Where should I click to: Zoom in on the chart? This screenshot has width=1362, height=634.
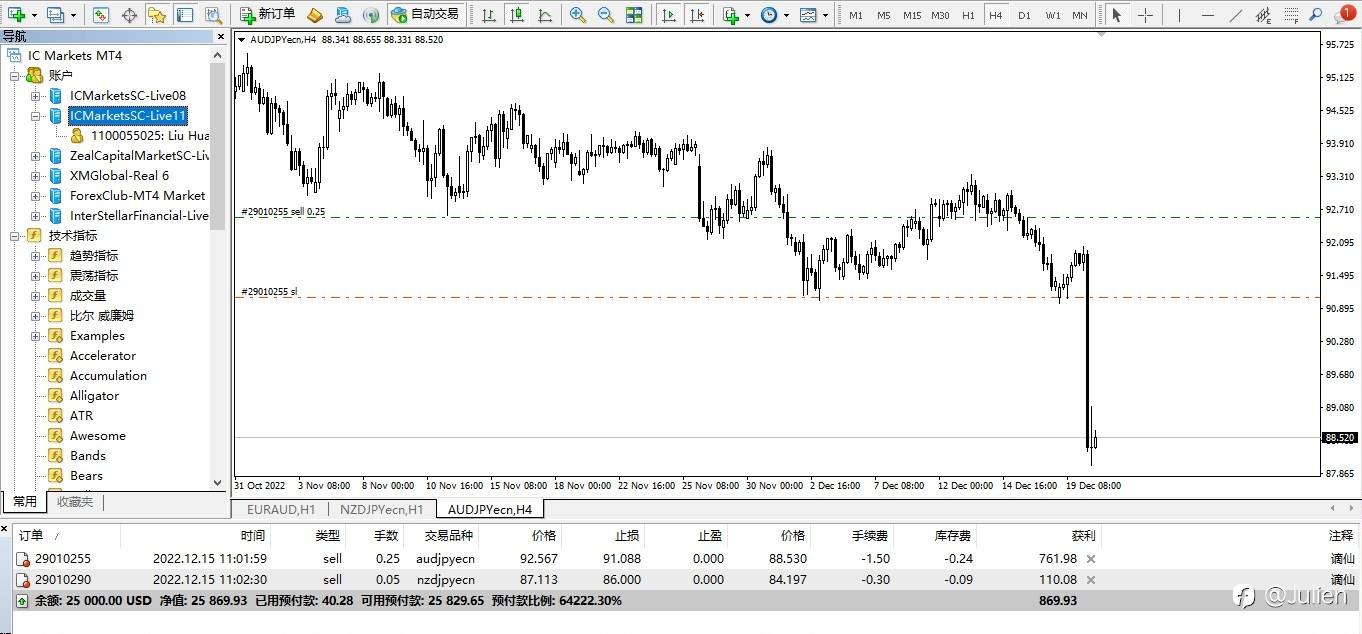click(x=578, y=15)
